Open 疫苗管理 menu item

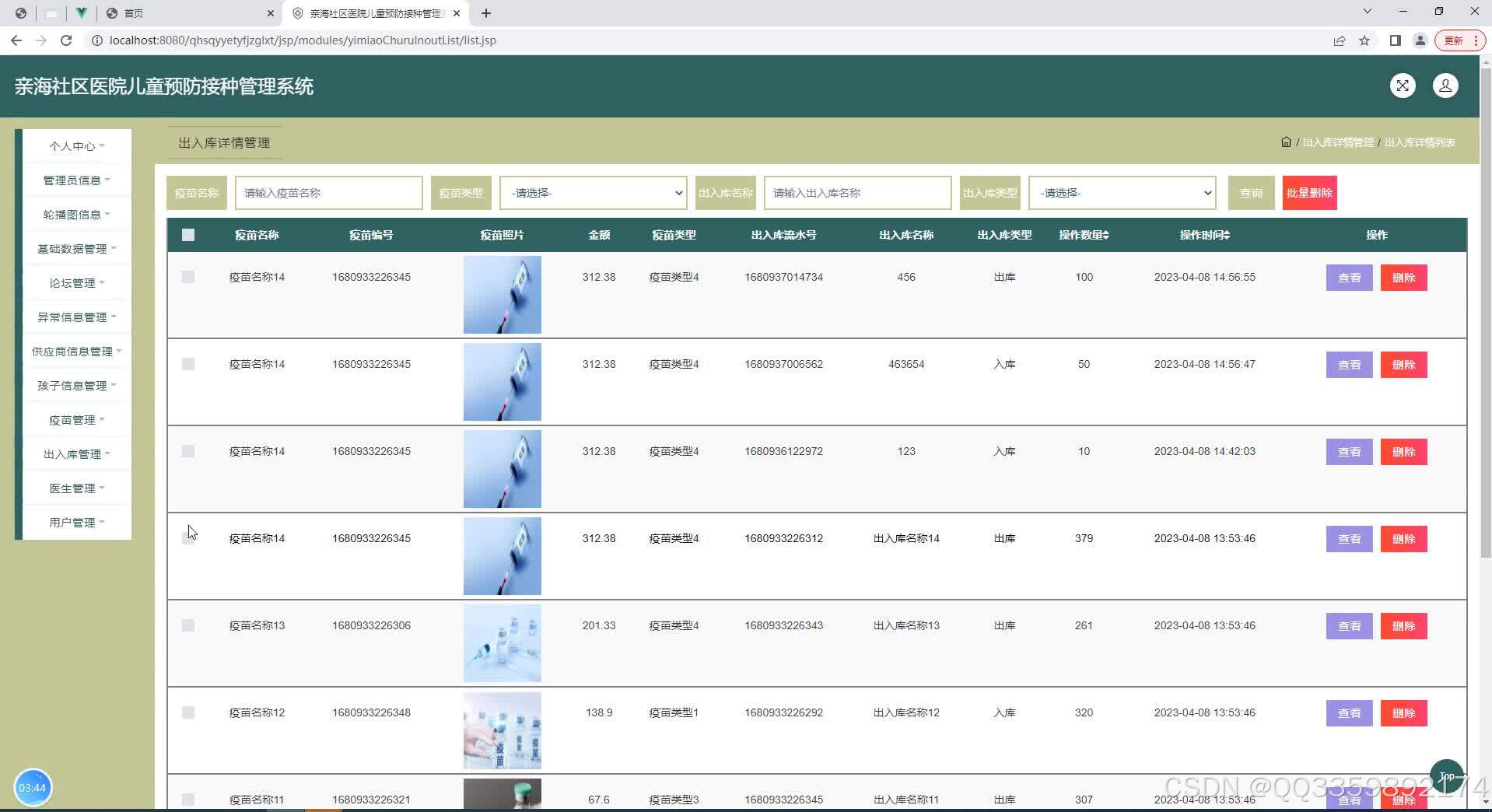point(76,420)
